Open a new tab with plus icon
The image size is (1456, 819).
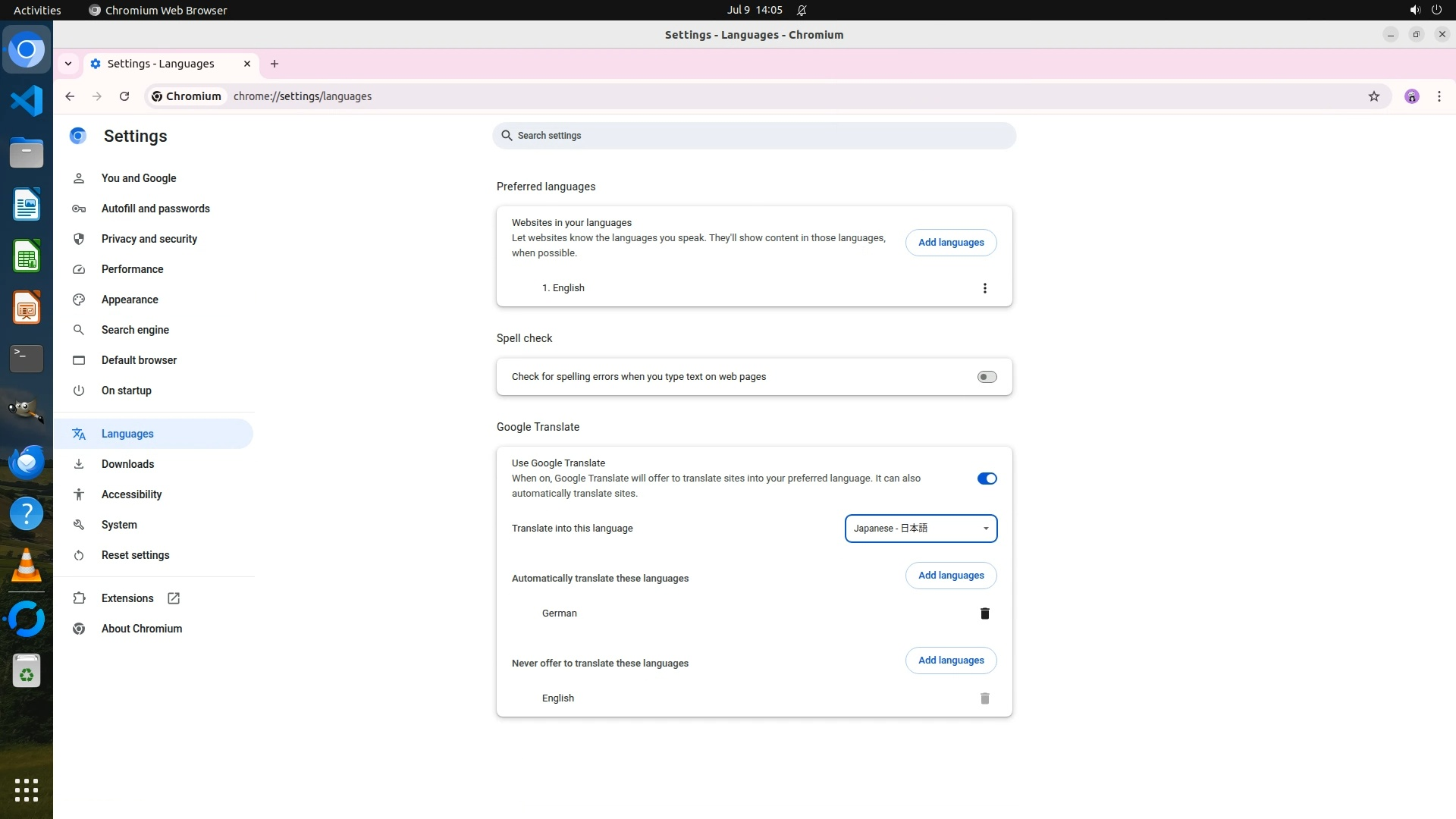point(275,64)
